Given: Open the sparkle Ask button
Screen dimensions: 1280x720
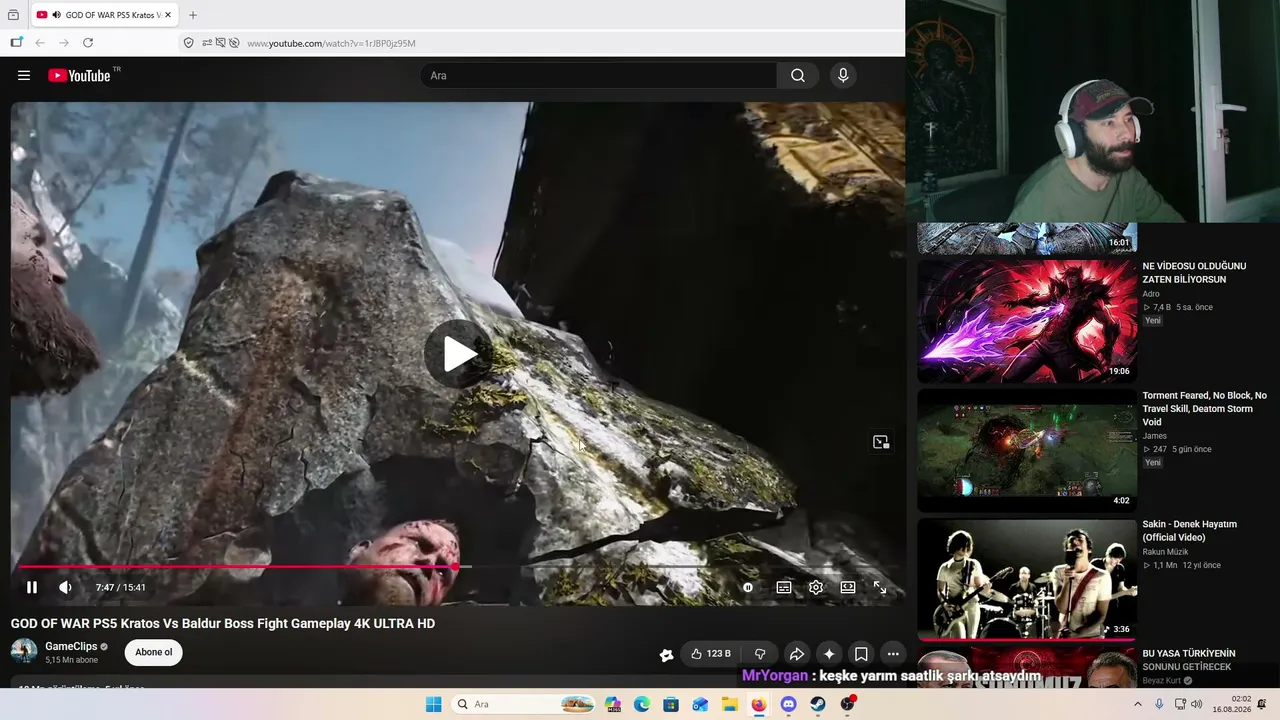Looking at the screenshot, I should pos(829,654).
